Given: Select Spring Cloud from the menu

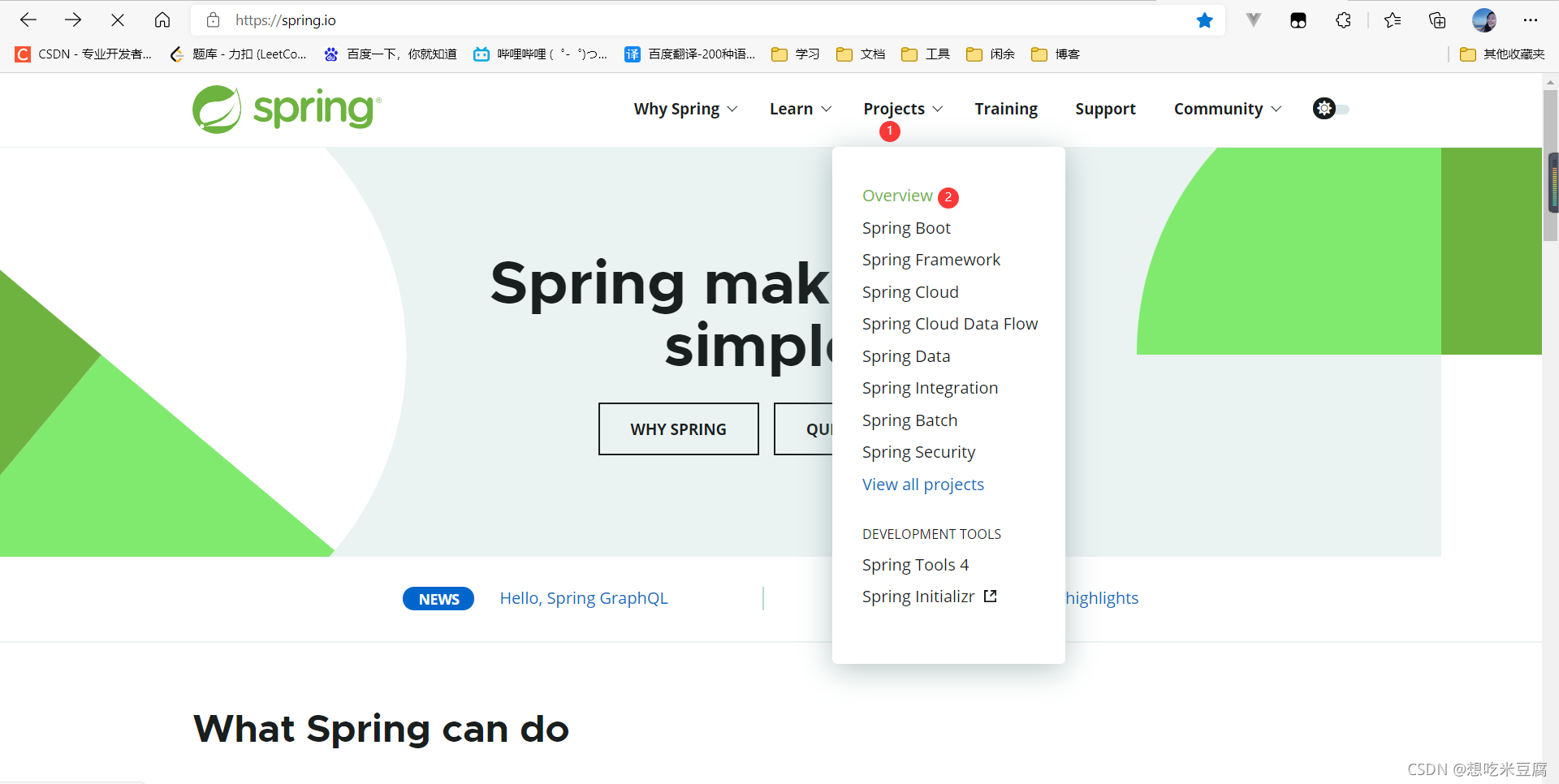Looking at the screenshot, I should 910,292.
